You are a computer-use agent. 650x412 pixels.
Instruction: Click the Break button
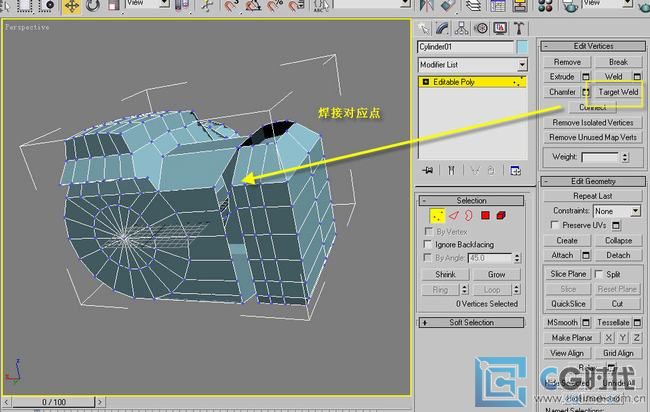pyautogui.click(x=618, y=62)
